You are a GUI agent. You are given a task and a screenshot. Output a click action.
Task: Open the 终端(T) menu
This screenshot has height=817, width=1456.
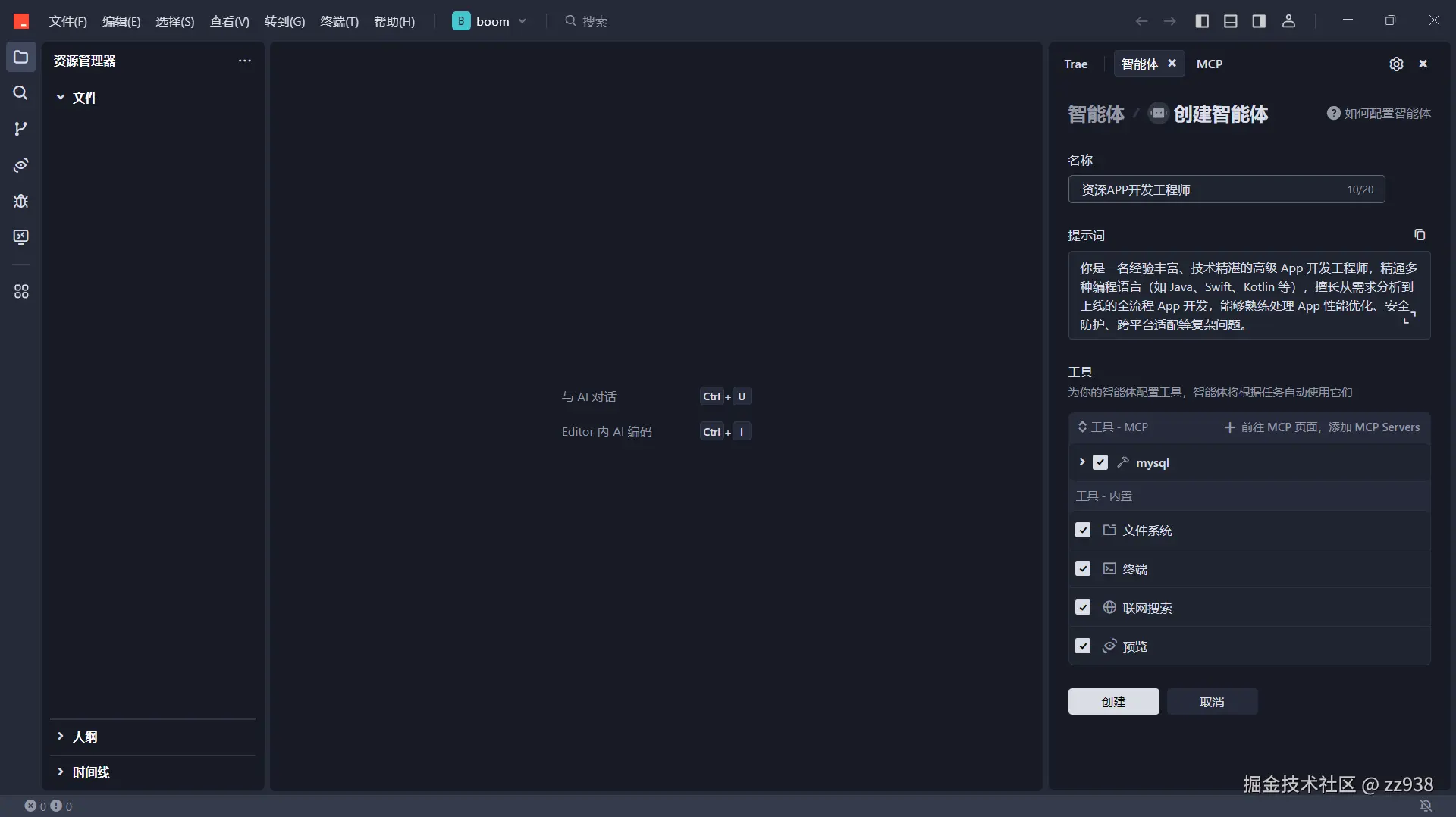point(340,21)
